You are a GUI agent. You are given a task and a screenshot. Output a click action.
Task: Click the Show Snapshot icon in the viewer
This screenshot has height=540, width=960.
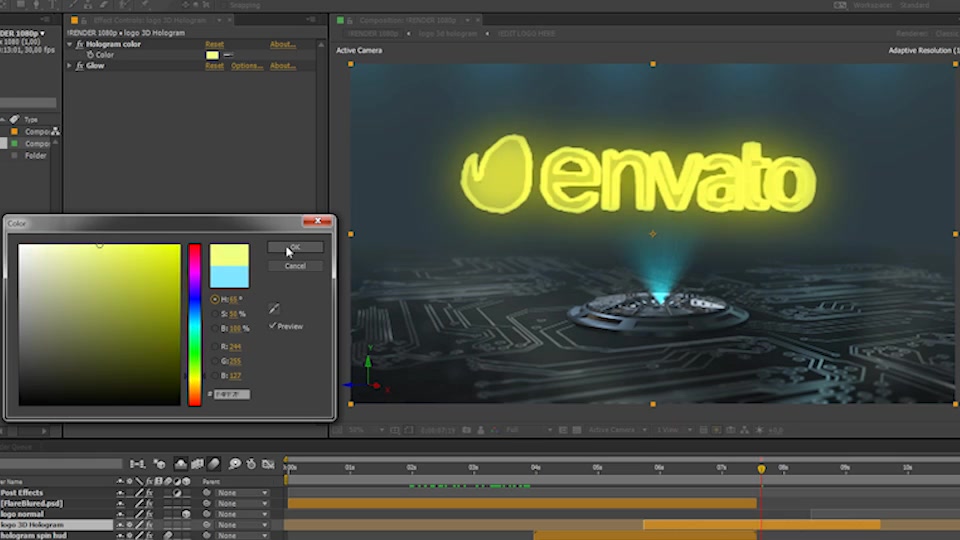pyautogui.click(x=481, y=430)
